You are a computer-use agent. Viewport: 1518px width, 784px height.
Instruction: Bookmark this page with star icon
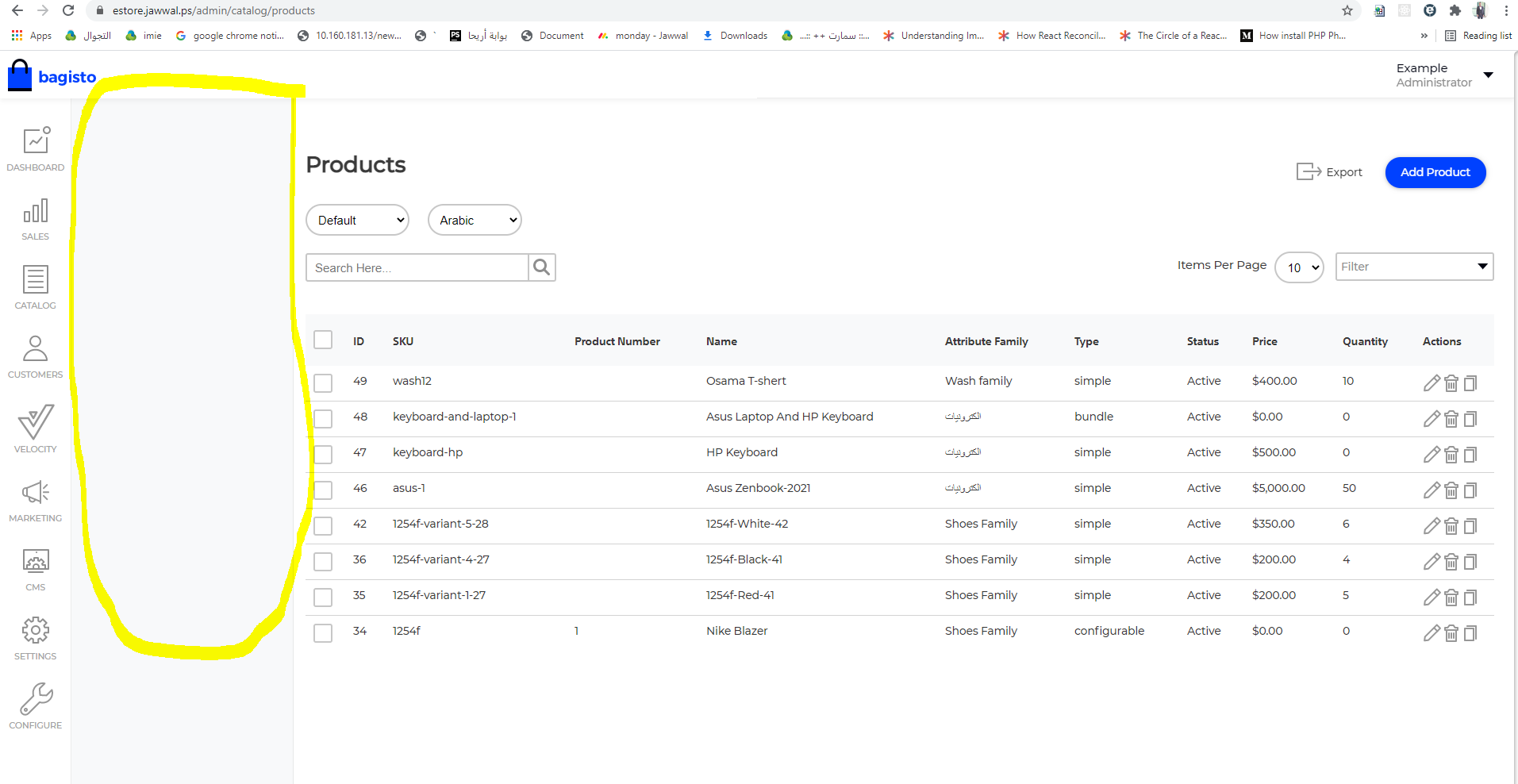point(1347,10)
